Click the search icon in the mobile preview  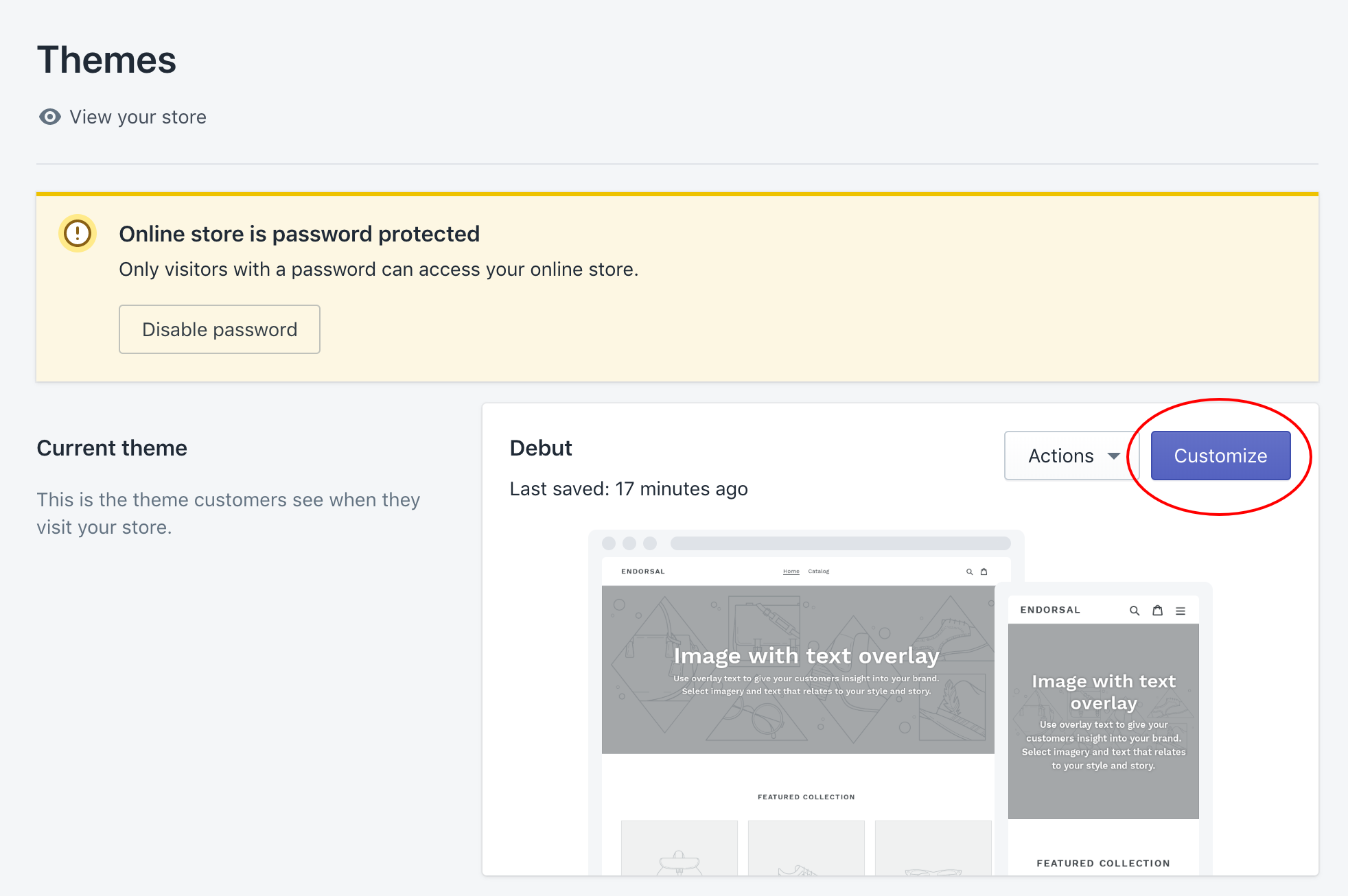click(x=1135, y=610)
